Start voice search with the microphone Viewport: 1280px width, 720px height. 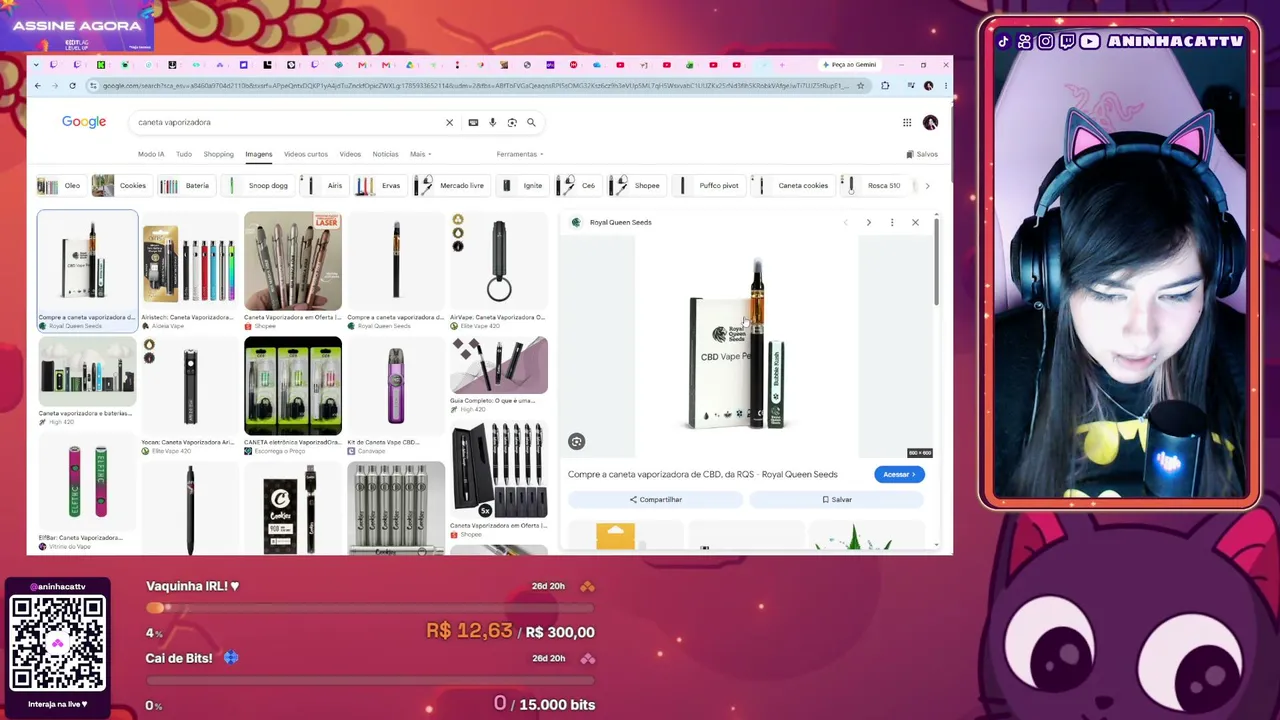(492, 122)
